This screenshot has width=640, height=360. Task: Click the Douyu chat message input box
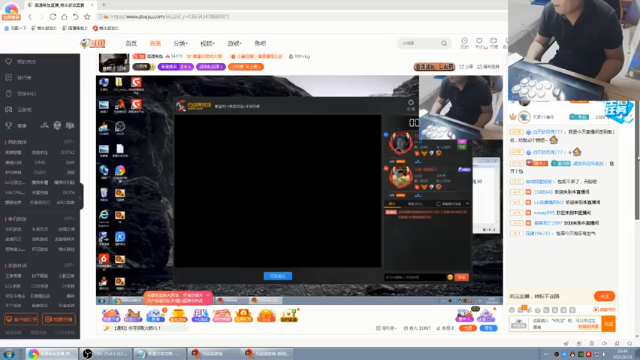pyautogui.click(x=565, y=324)
